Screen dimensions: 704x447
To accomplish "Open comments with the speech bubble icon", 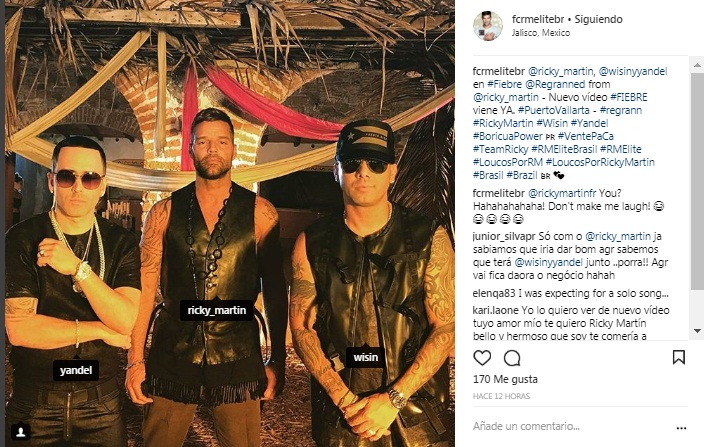I will tap(512, 358).
